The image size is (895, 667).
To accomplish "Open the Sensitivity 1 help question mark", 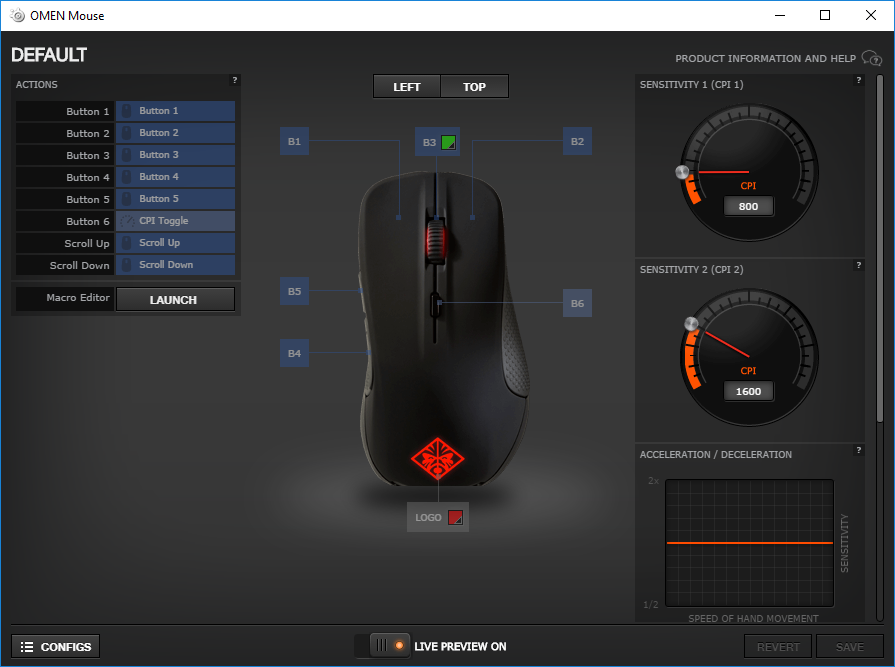I will [x=858, y=80].
